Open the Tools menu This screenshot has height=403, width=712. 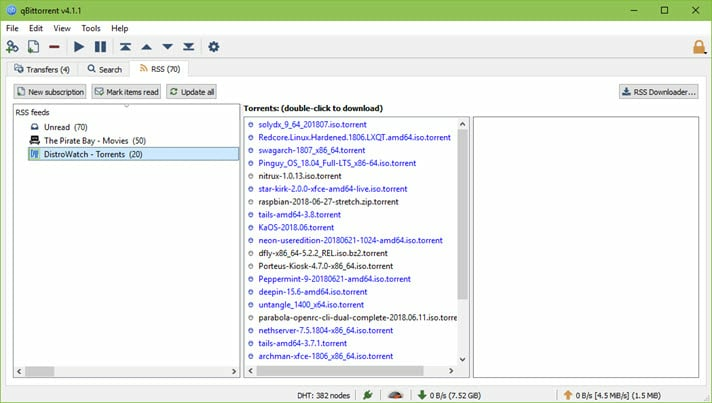[x=91, y=28]
